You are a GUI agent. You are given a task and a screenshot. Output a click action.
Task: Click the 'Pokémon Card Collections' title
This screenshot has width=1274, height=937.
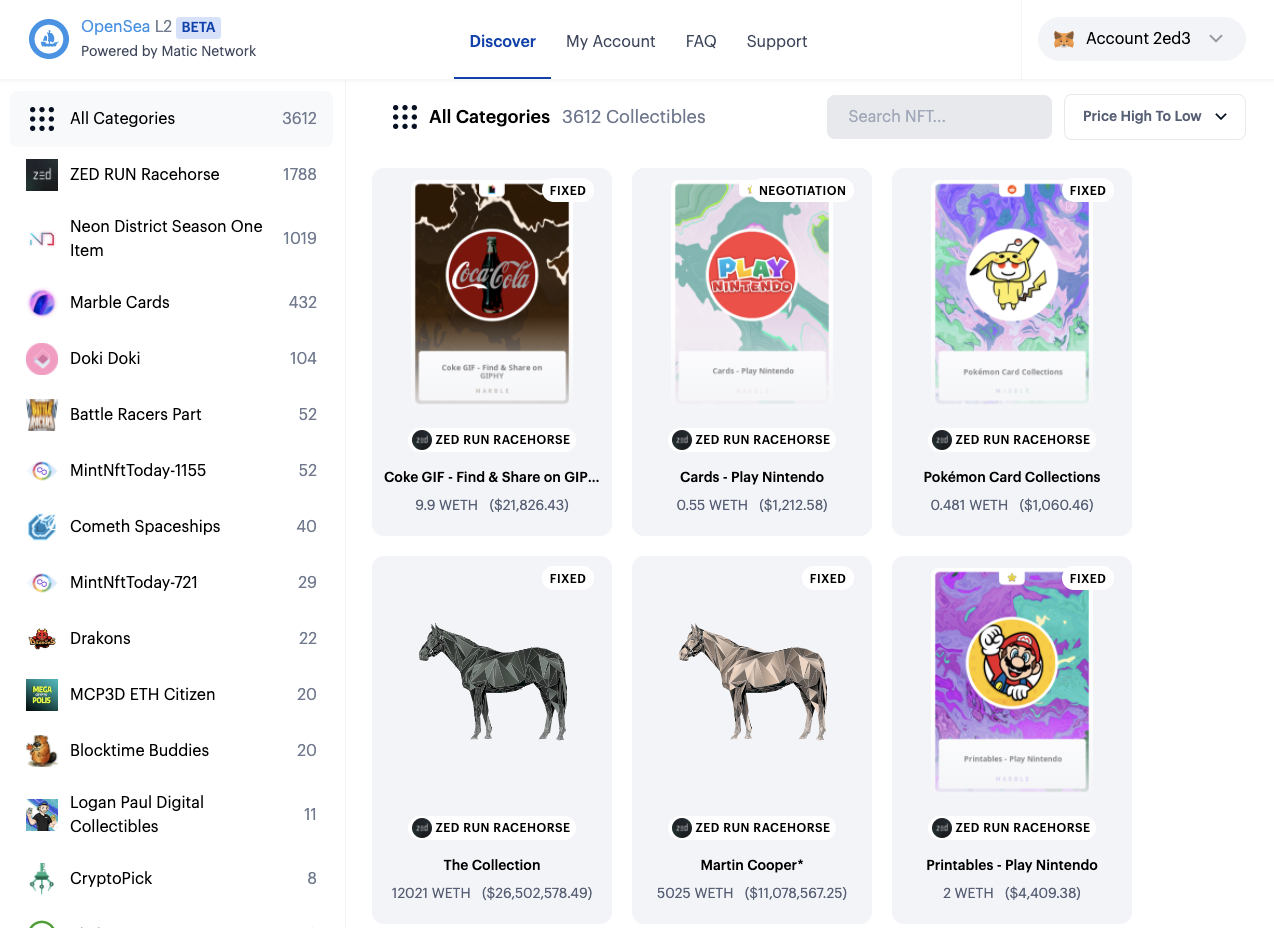coord(1012,477)
